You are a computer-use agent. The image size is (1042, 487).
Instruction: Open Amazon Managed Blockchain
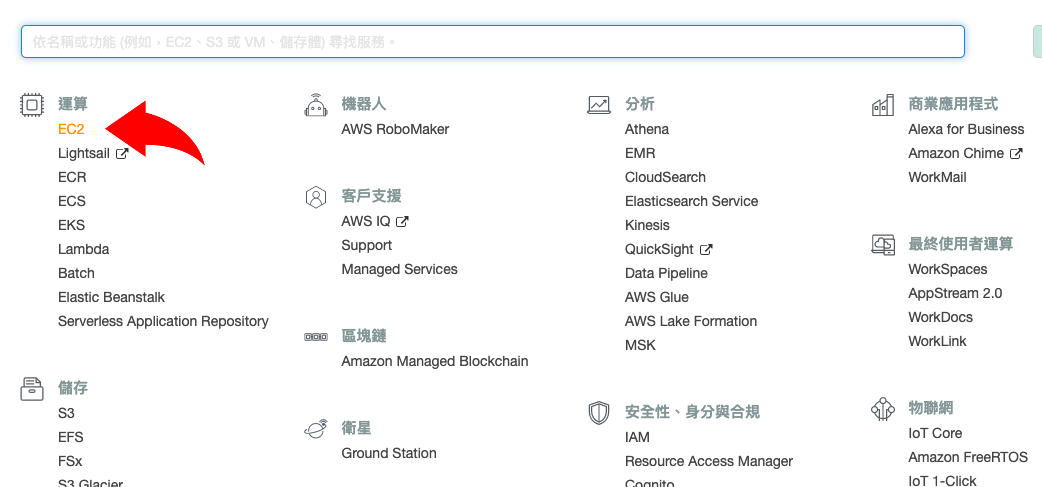[435, 361]
